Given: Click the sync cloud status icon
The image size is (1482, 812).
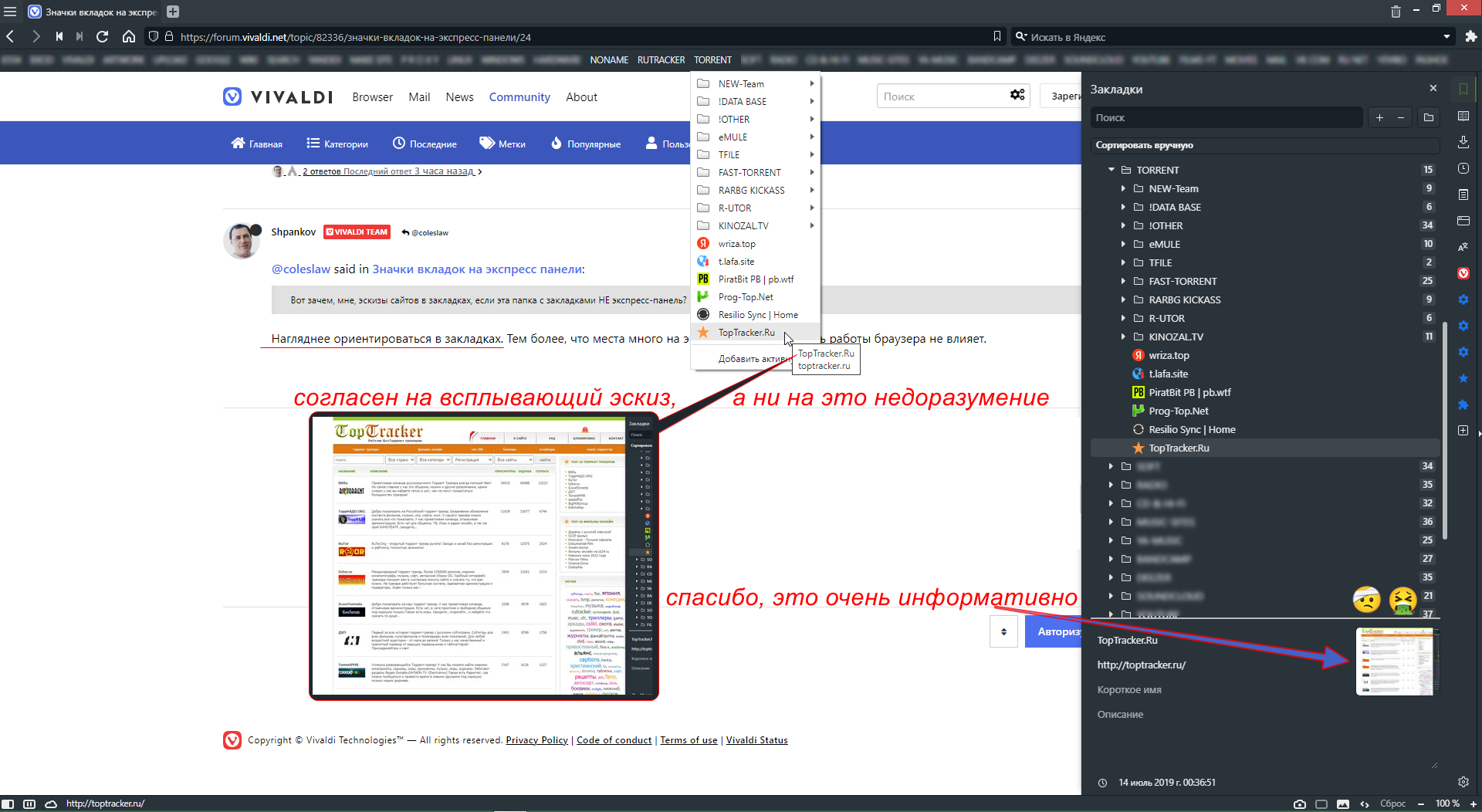Looking at the screenshot, I should pyautogui.click(x=51, y=804).
